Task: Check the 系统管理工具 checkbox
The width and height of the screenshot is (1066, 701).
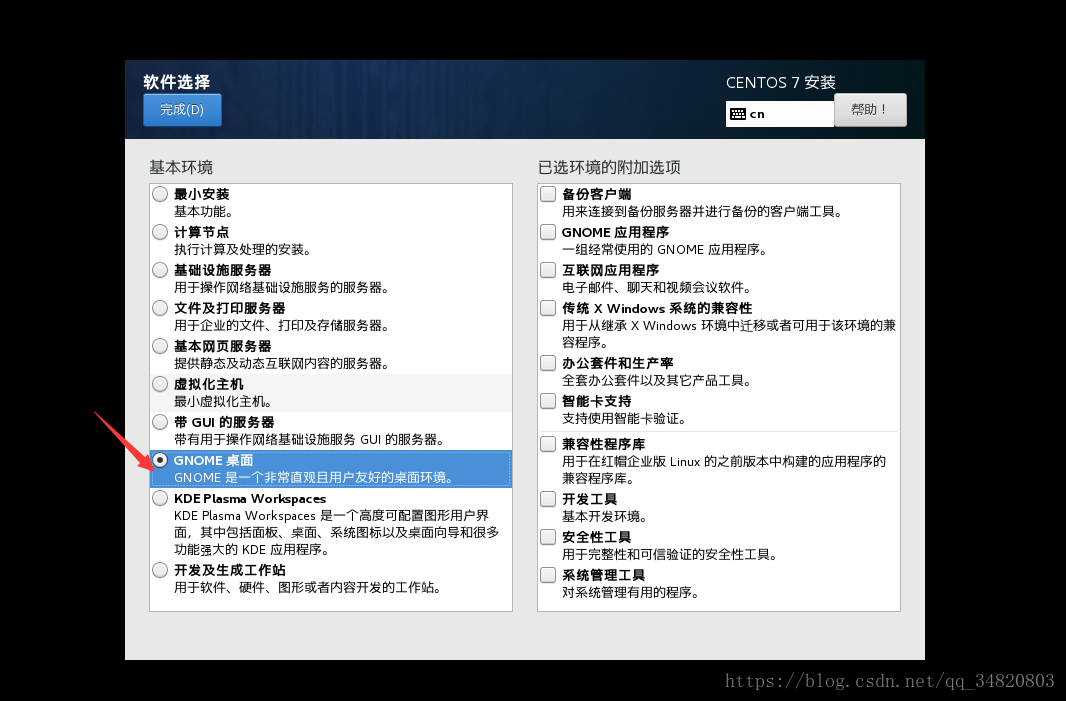Action: point(548,575)
